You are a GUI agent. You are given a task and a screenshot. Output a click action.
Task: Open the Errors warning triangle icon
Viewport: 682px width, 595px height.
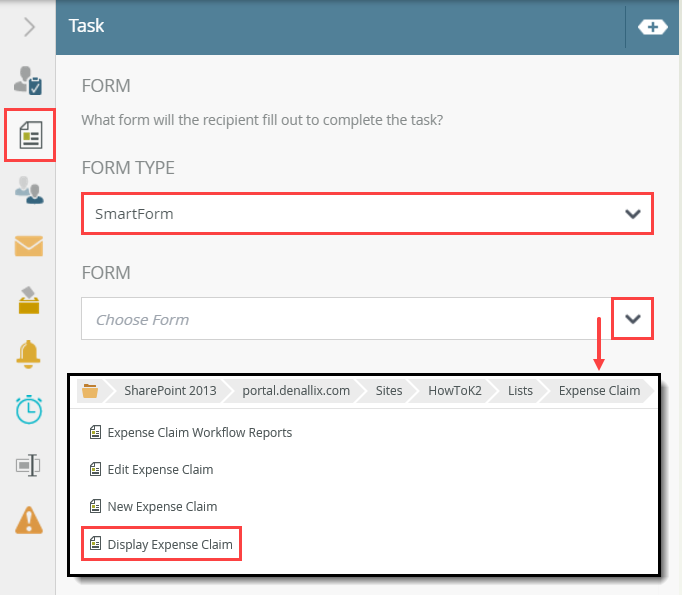coord(28,520)
